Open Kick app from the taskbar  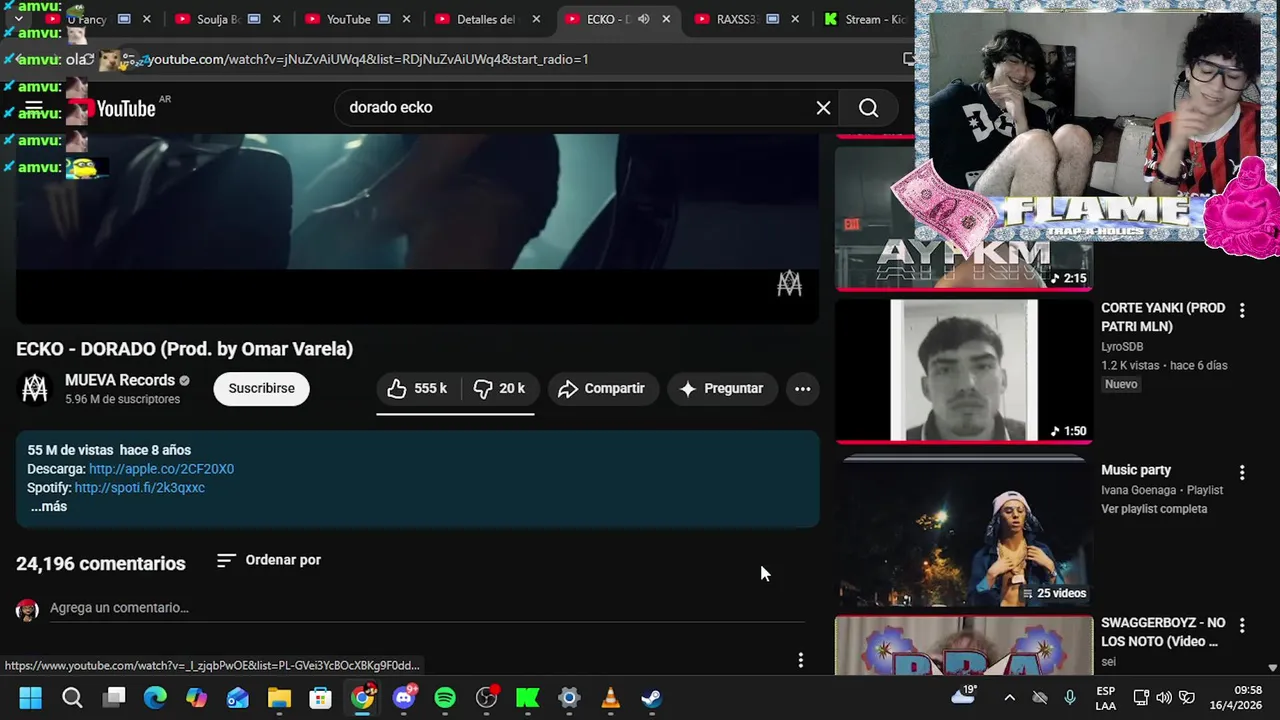point(528,698)
